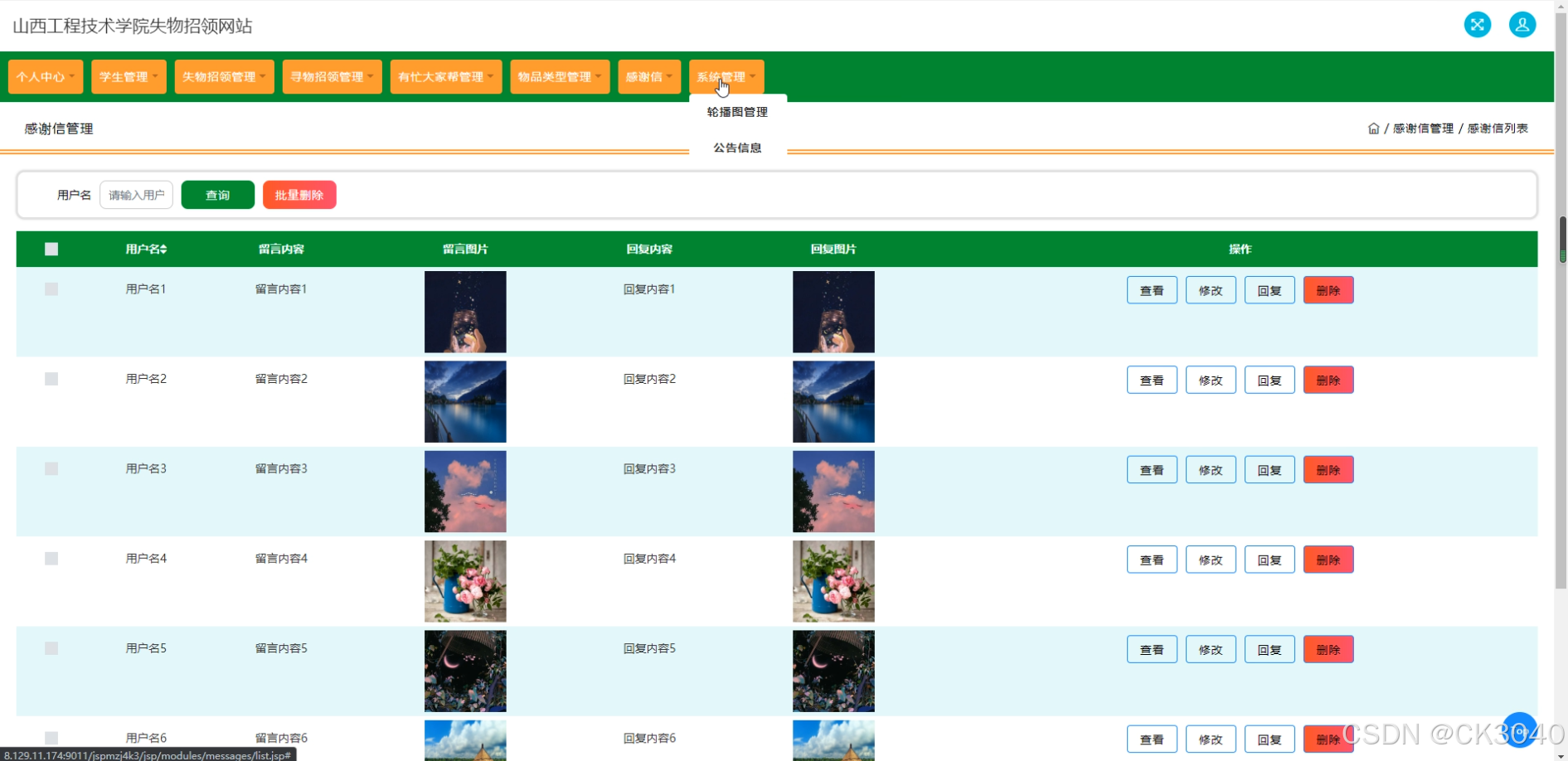This screenshot has width=1568, height=761.
Task: Click the back-to-top round icon
Action: [x=1519, y=729]
